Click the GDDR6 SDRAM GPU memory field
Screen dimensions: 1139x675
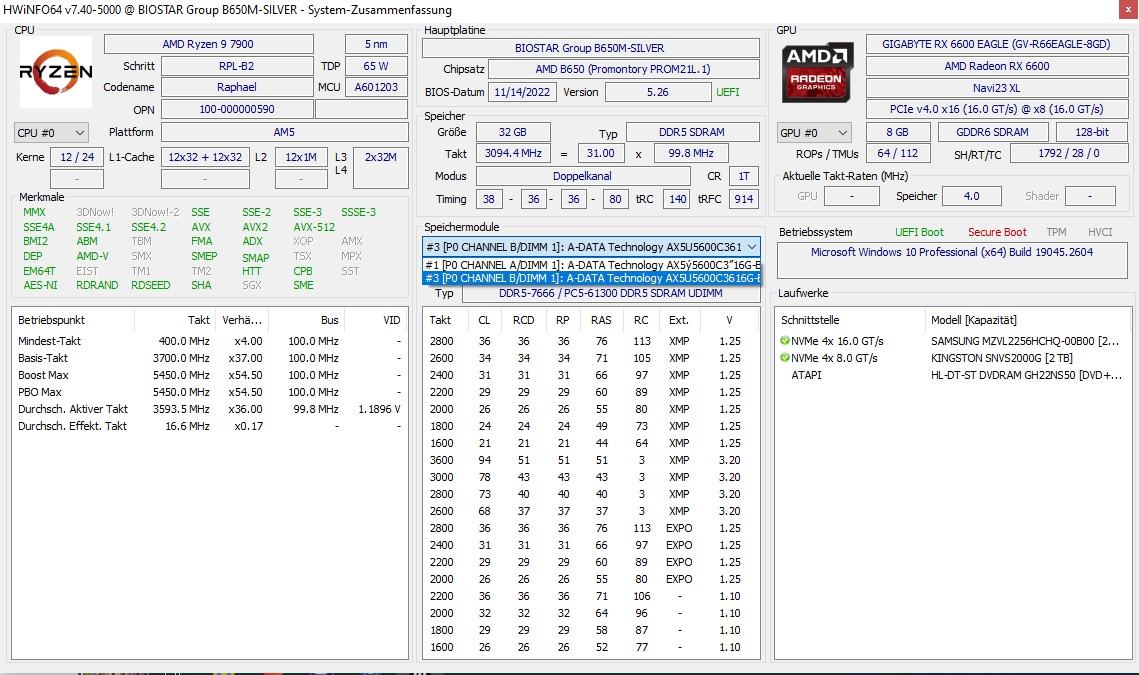click(993, 132)
